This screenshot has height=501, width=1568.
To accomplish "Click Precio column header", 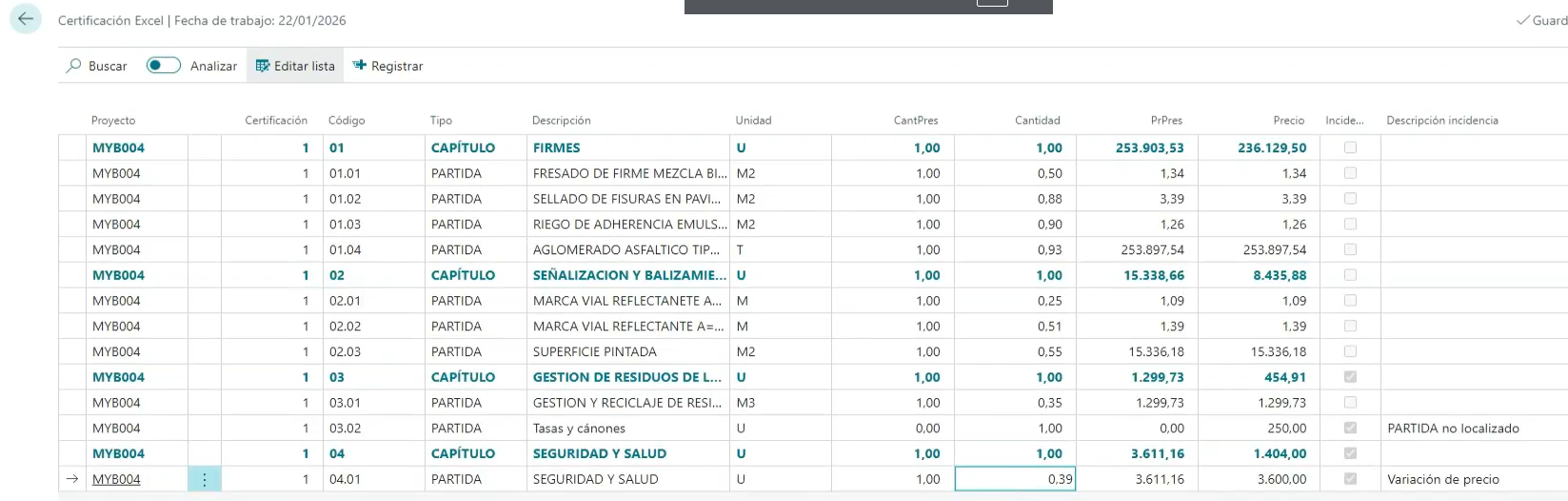I will pyautogui.click(x=1289, y=120).
